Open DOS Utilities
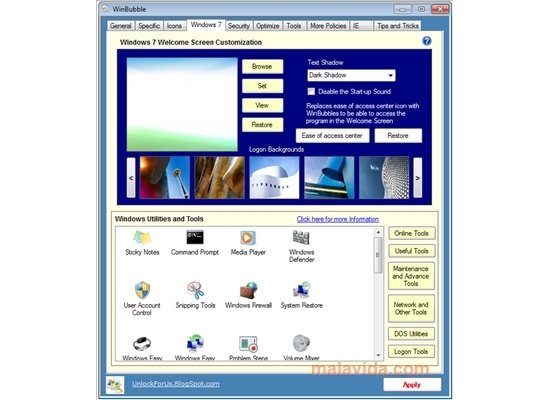This screenshot has width=550, height=400. pyautogui.click(x=411, y=334)
